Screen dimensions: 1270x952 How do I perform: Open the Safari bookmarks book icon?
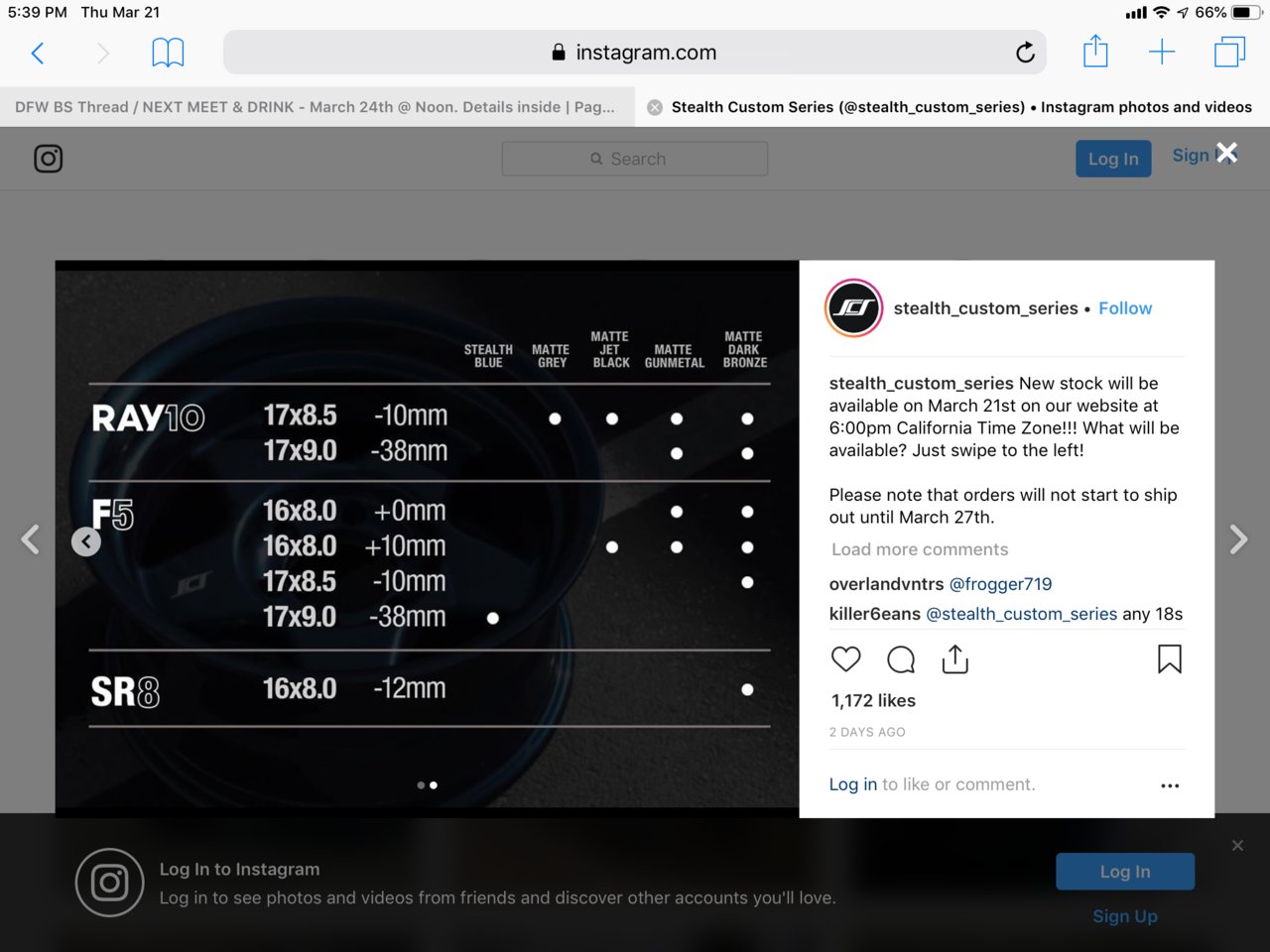click(x=168, y=53)
